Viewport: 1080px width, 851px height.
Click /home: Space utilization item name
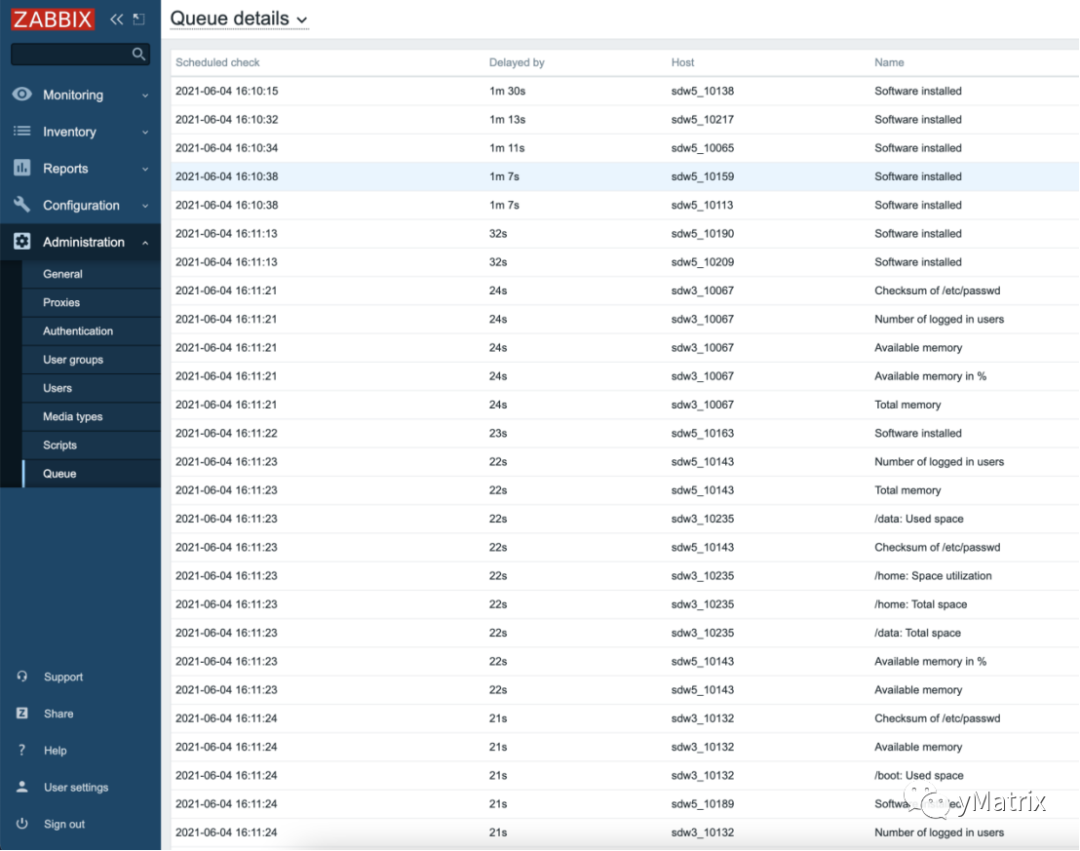(933, 576)
